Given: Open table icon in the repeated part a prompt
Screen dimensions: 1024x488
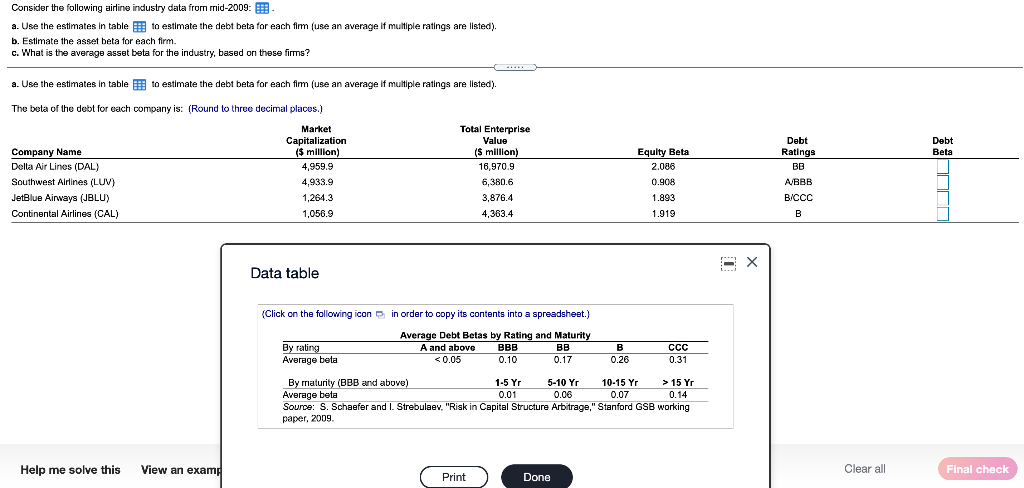Looking at the screenshot, I should coord(139,85).
